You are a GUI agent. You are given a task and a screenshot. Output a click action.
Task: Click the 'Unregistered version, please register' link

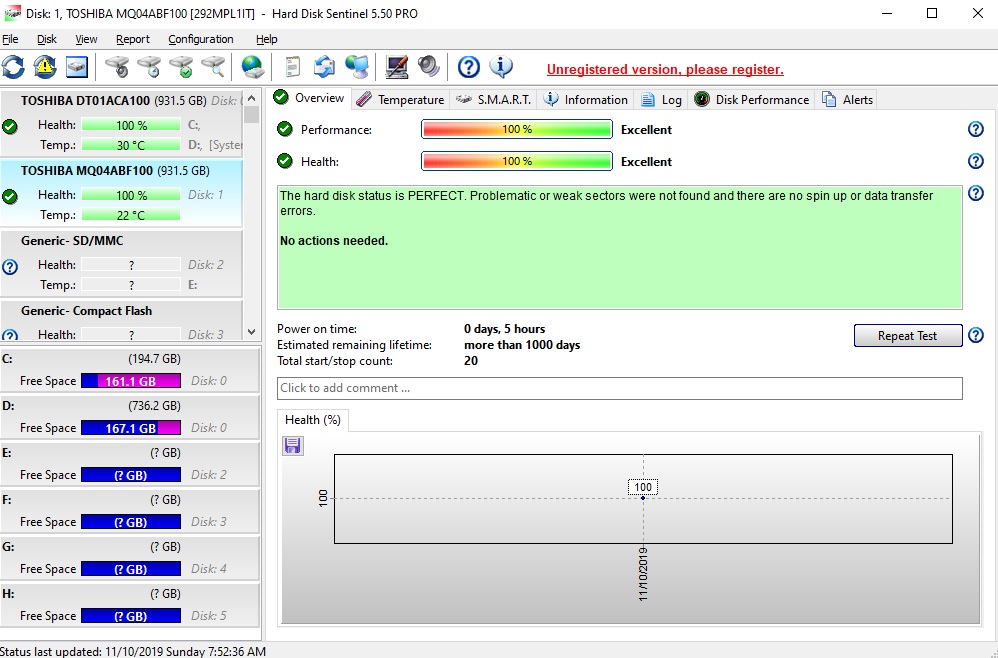click(664, 70)
